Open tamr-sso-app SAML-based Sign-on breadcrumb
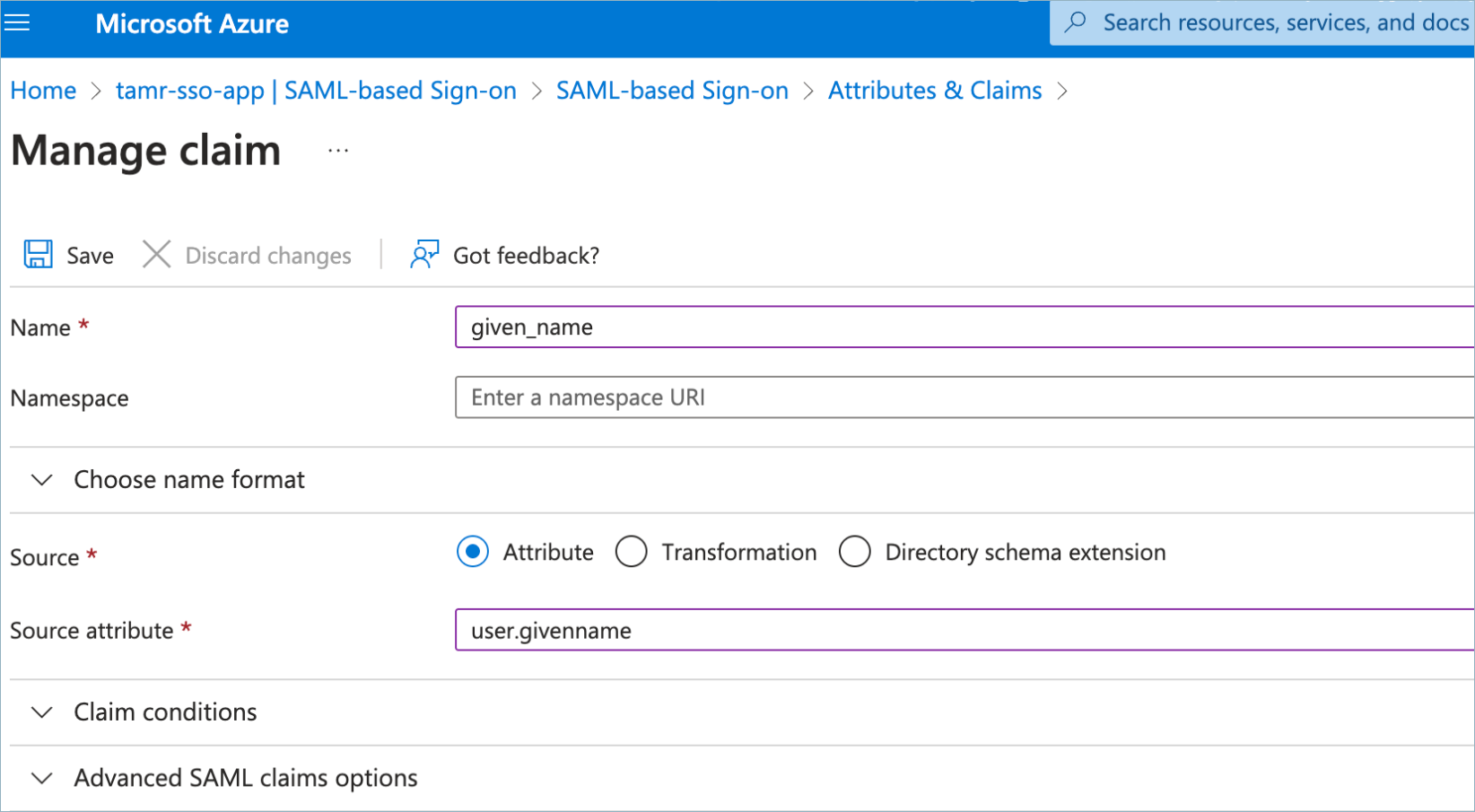The width and height of the screenshot is (1475, 812). (x=316, y=91)
